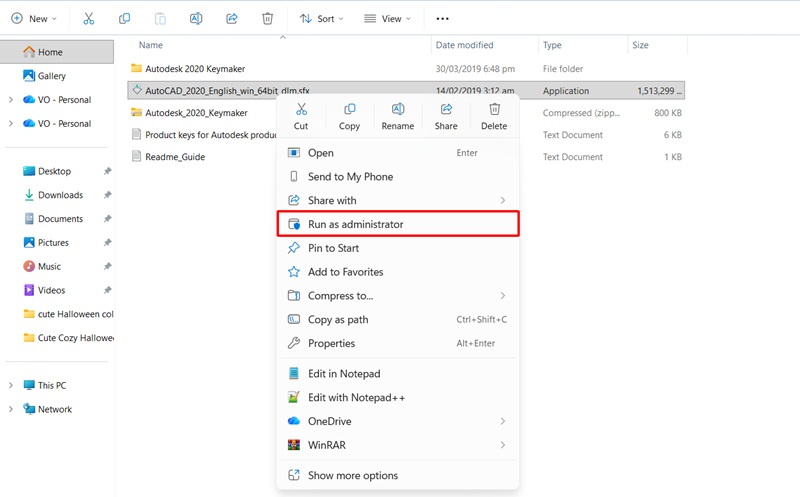800x497 pixels.
Task: Click the Share icon in top toolbar
Action: [232, 19]
